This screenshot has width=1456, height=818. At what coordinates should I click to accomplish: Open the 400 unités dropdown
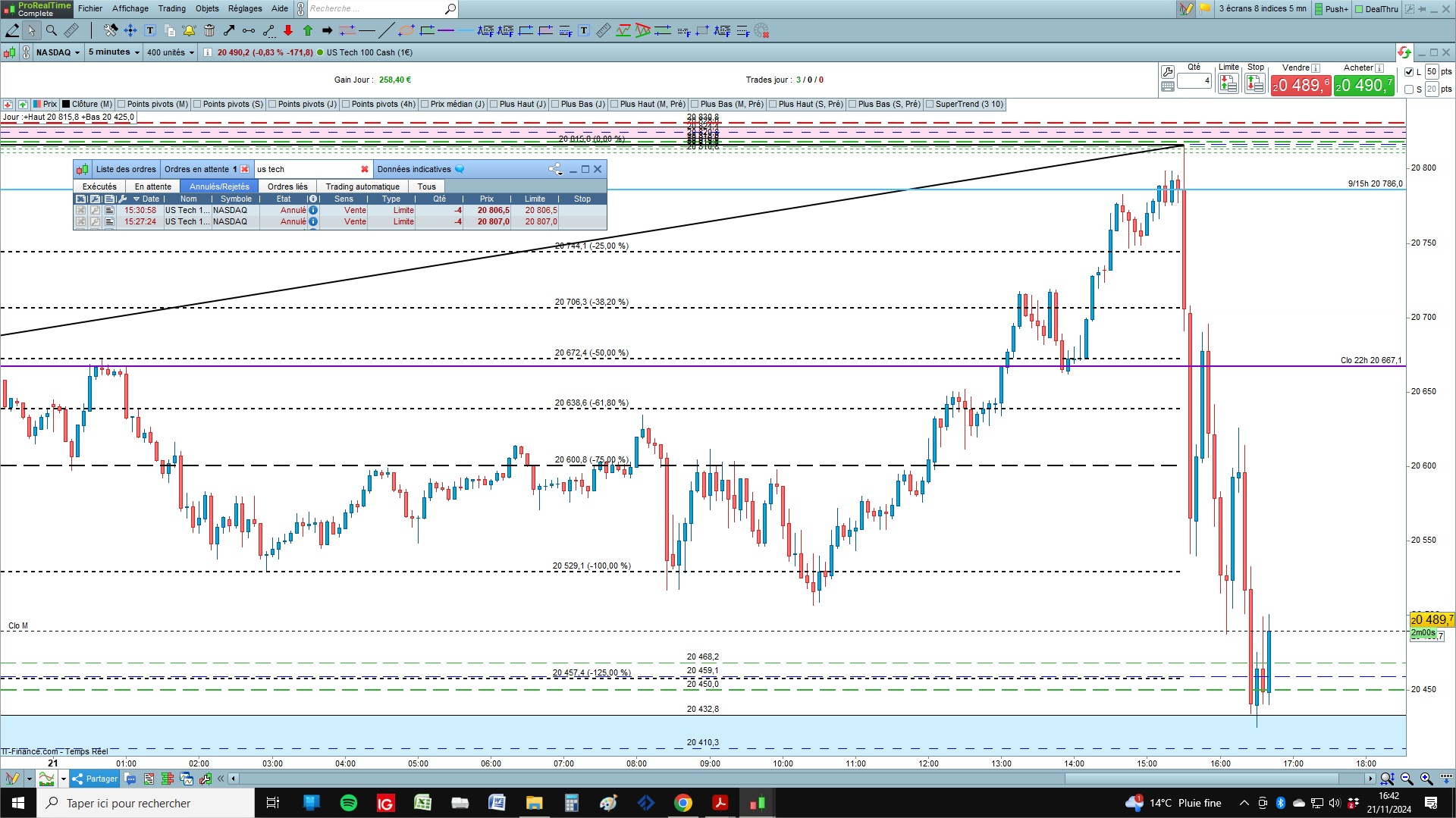[171, 52]
